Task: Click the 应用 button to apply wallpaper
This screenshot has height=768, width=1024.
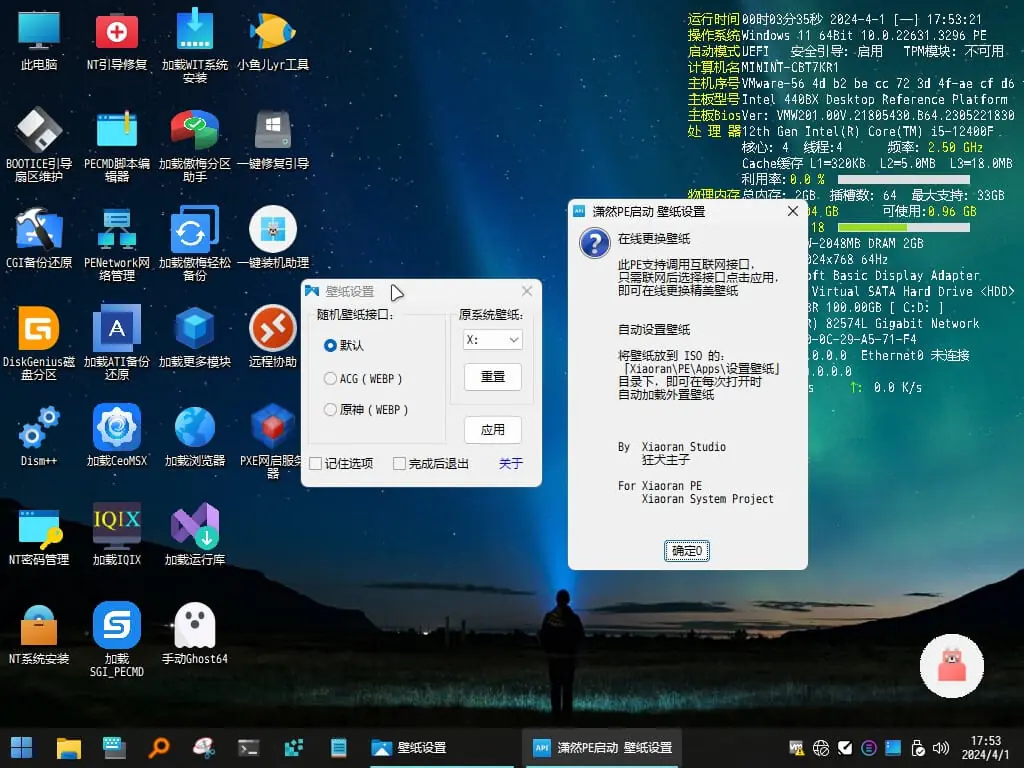Action: coord(492,429)
